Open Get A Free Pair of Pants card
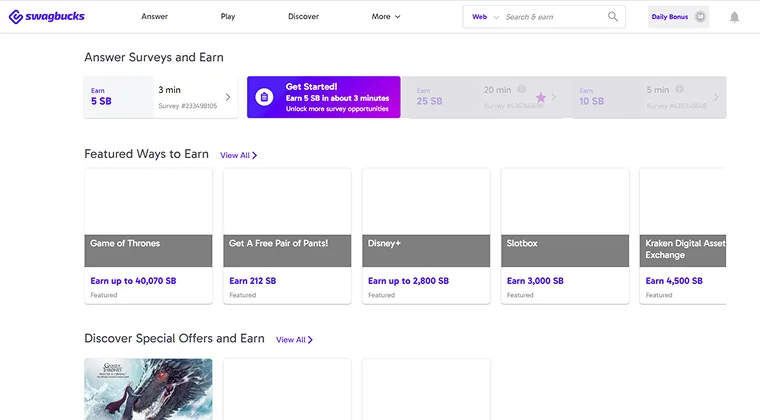 click(x=287, y=236)
